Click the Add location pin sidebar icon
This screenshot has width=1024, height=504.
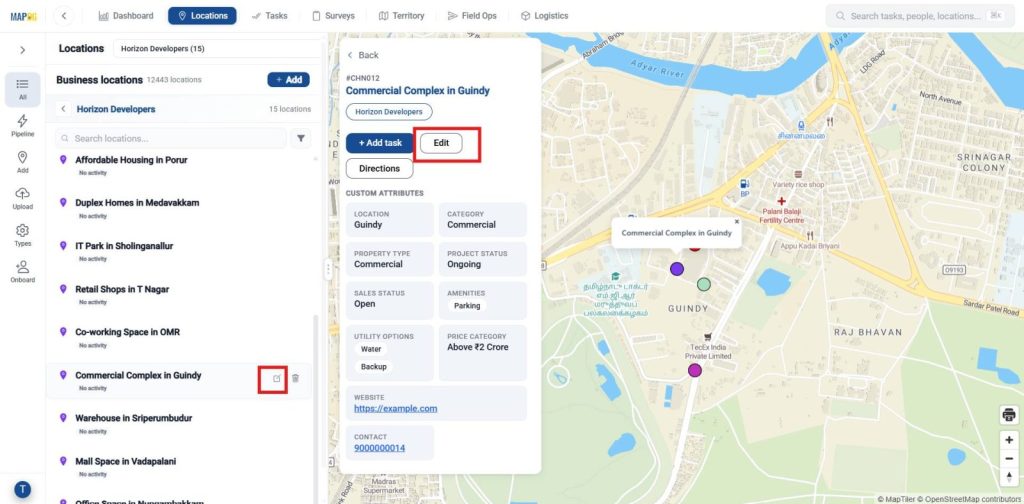click(x=23, y=162)
